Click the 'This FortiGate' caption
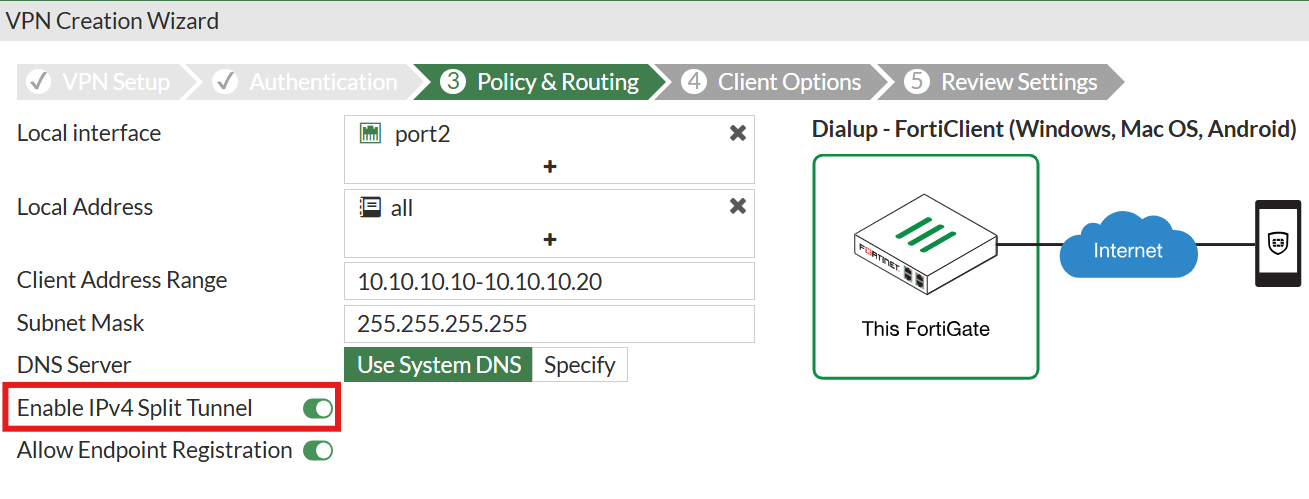 coord(926,329)
